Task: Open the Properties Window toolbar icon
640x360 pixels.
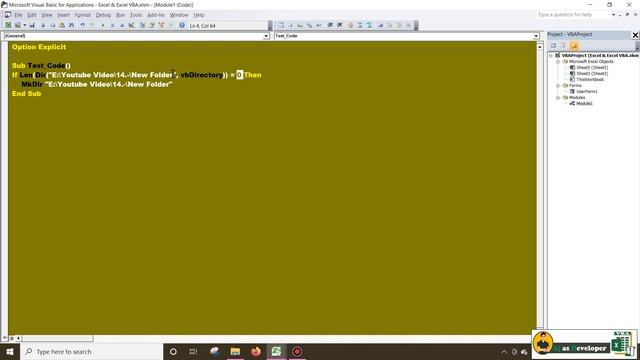Action: coord(152,25)
